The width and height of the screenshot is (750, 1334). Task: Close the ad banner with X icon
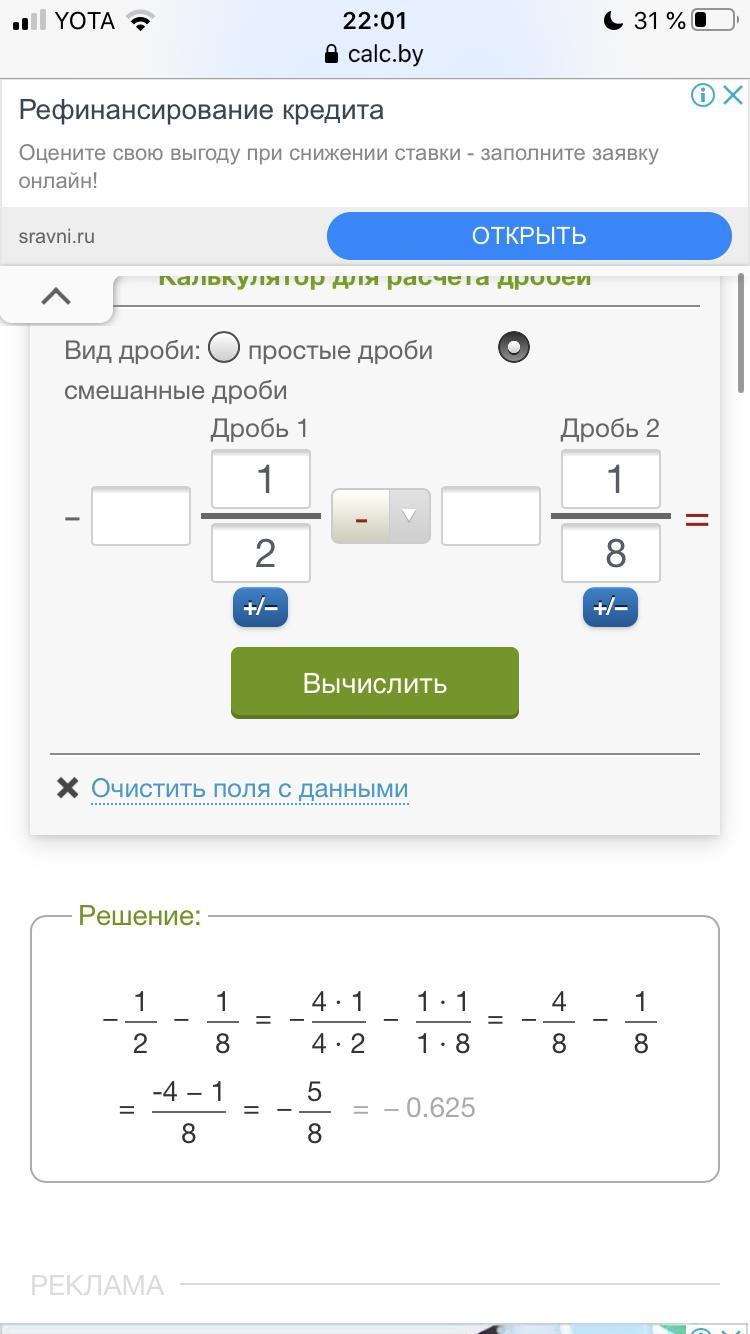[x=733, y=95]
